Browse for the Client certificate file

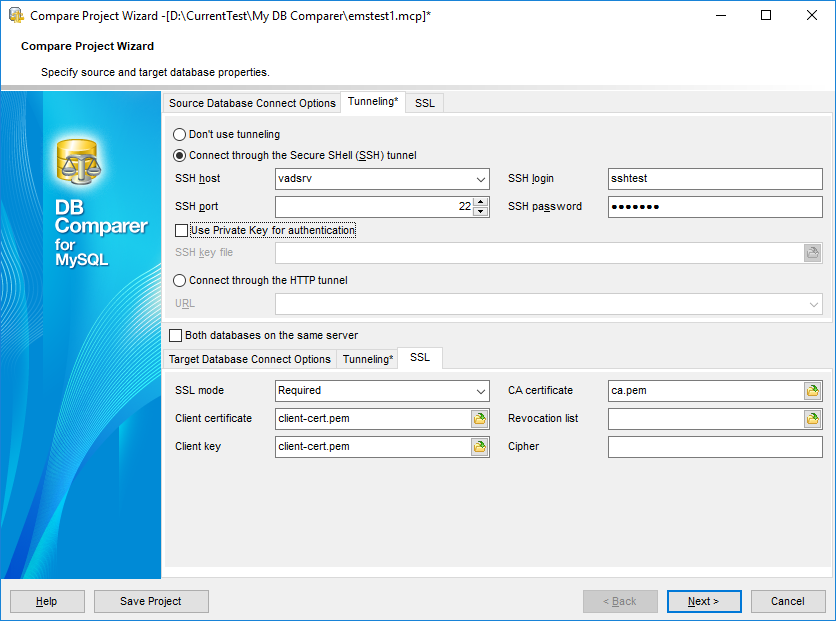[x=480, y=419]
